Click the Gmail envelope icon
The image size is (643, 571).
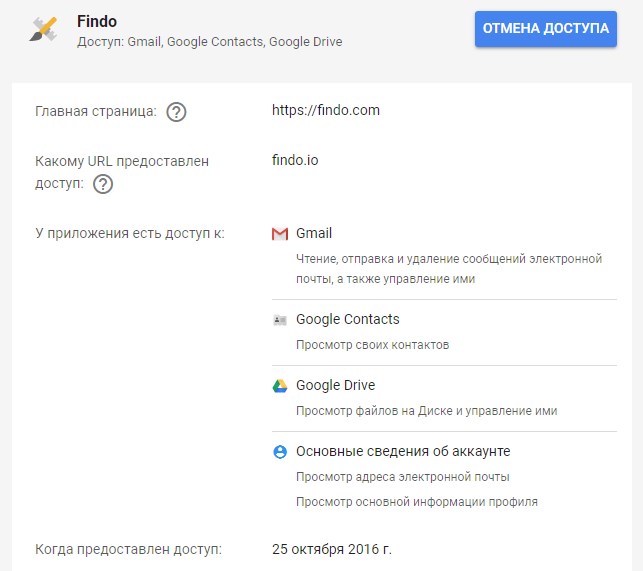(280, 234)
